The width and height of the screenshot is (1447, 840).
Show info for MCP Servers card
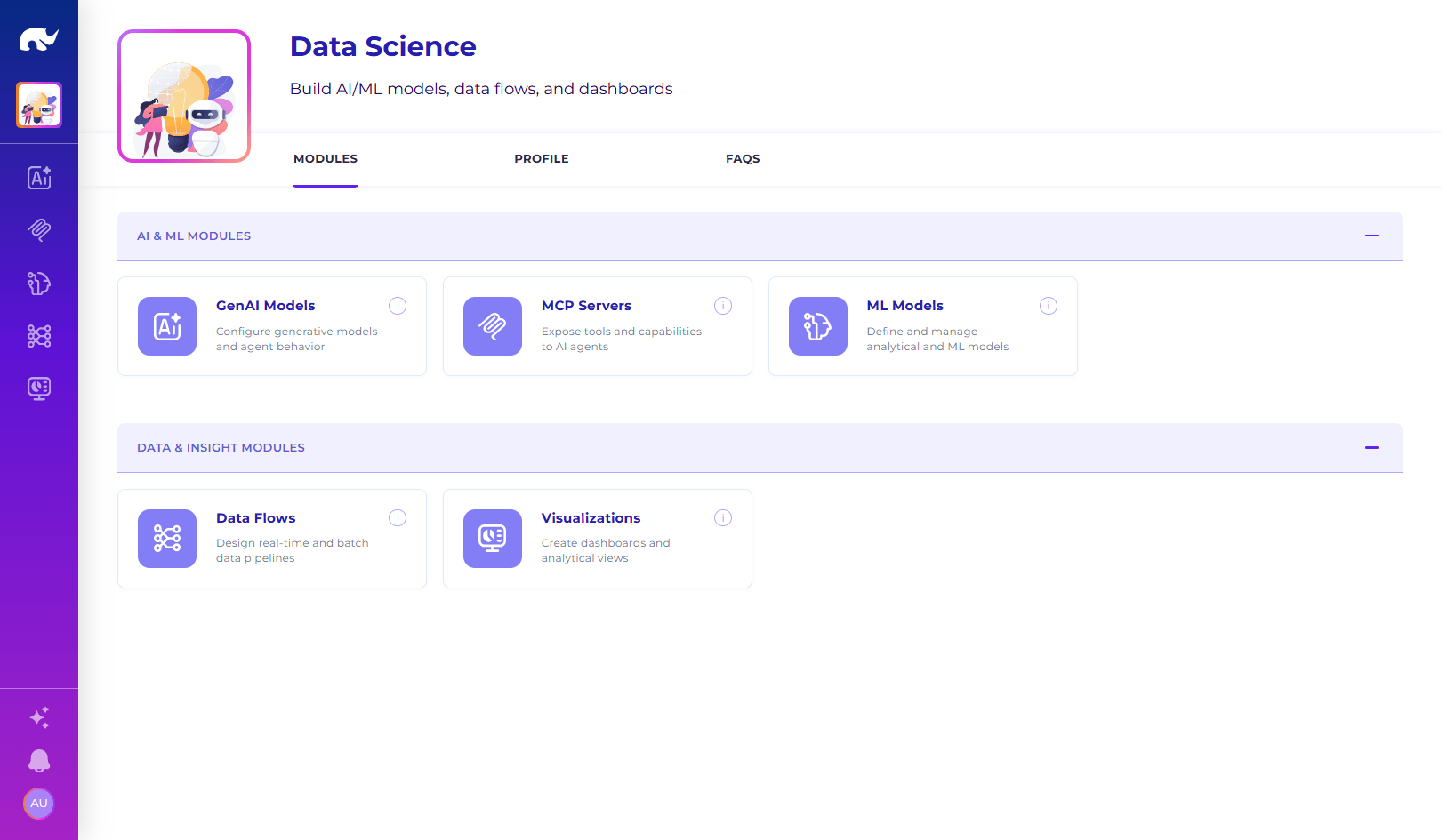723,306
